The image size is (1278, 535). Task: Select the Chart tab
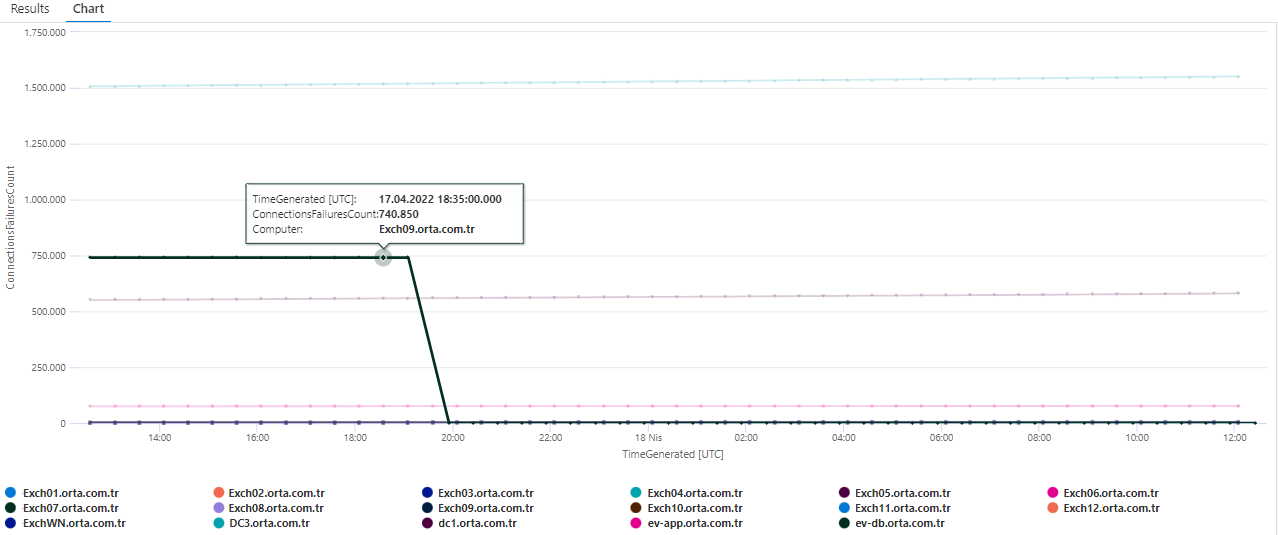click(89, 9)
